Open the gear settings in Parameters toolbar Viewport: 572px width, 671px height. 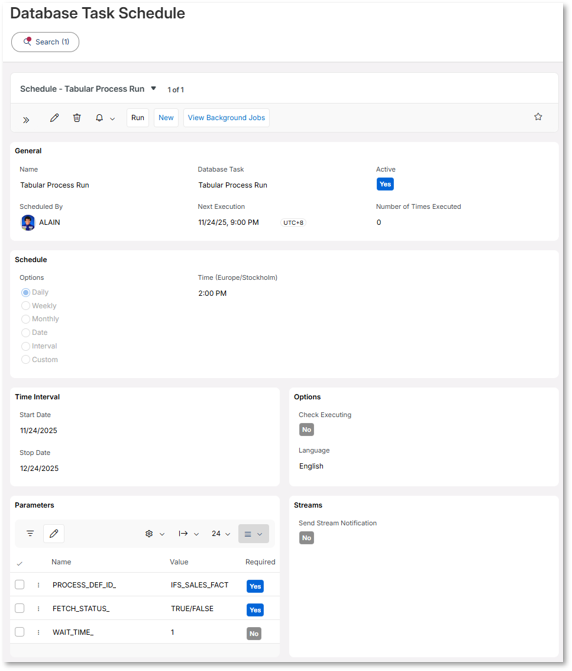pyautogui.click(x=154, y=534)
